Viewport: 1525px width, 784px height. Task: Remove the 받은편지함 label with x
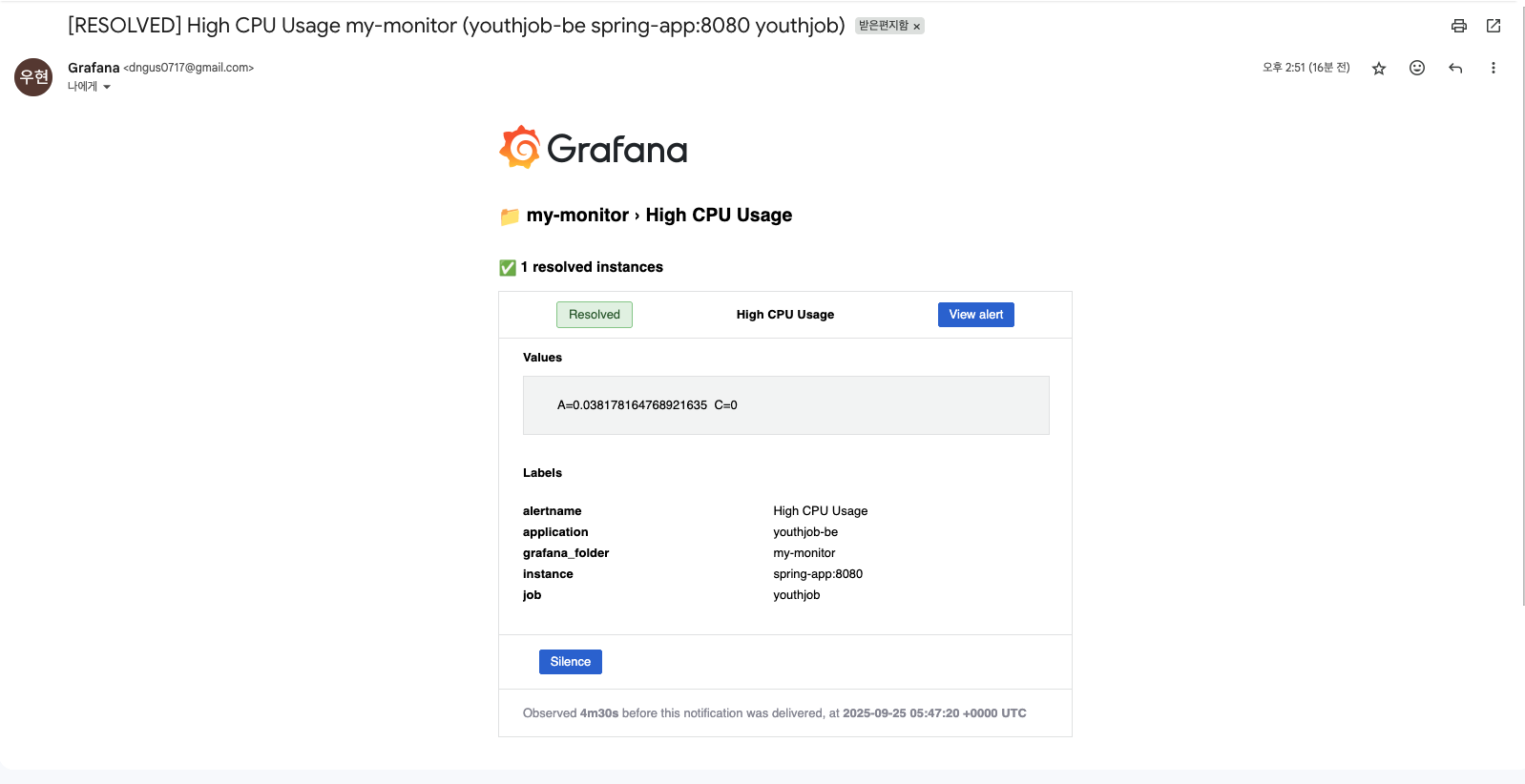[917, 27]
